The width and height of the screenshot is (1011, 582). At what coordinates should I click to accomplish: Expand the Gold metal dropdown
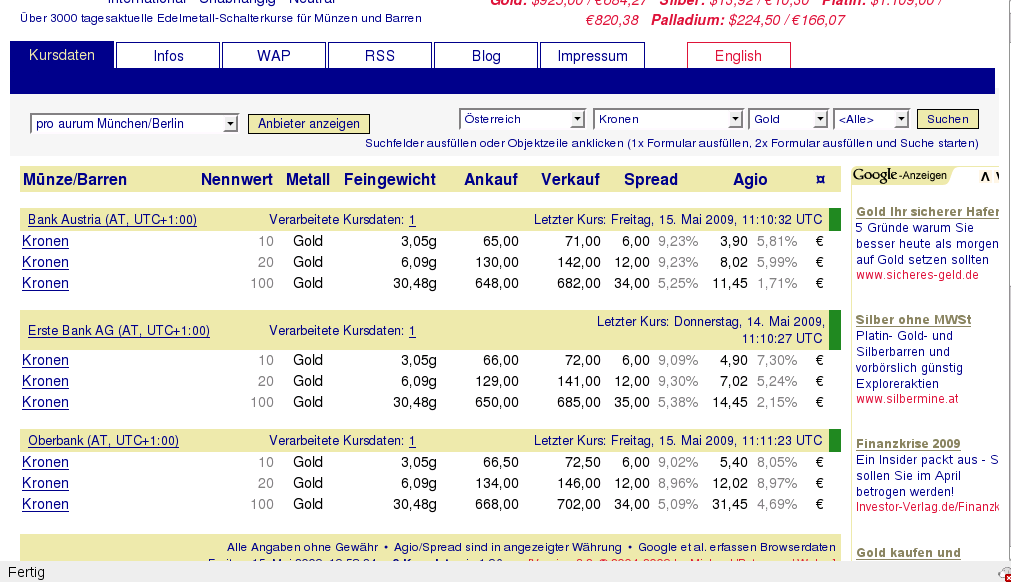pos(787,119)
